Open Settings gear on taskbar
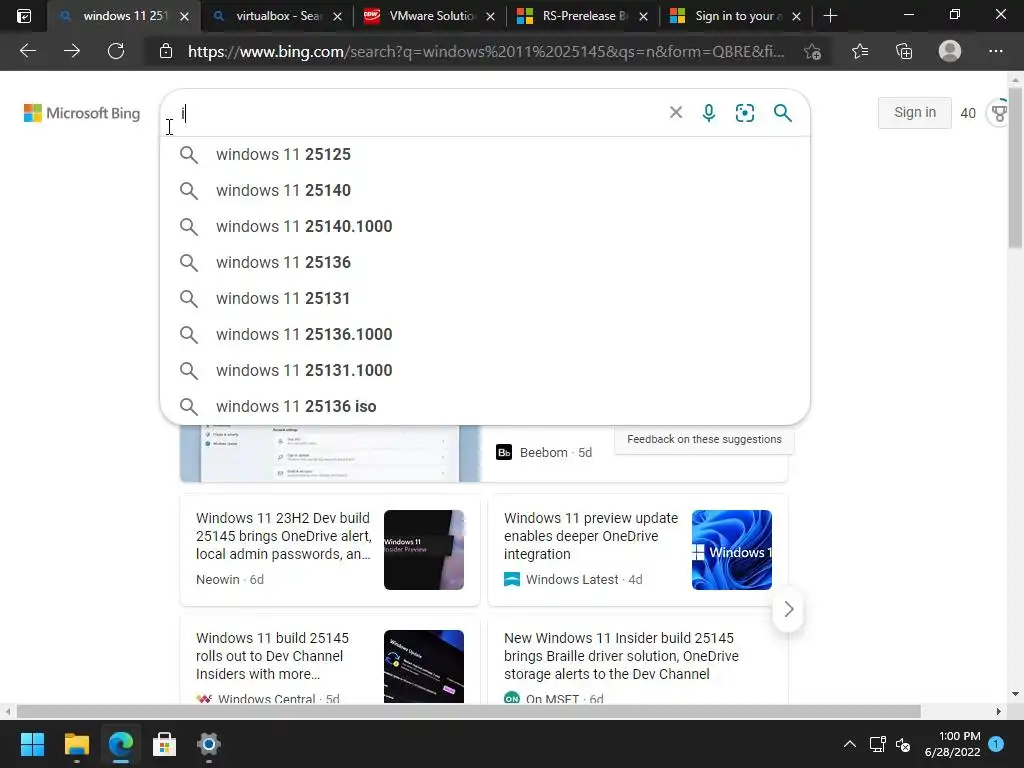The image size is (1024, 768). click(209, 744)
